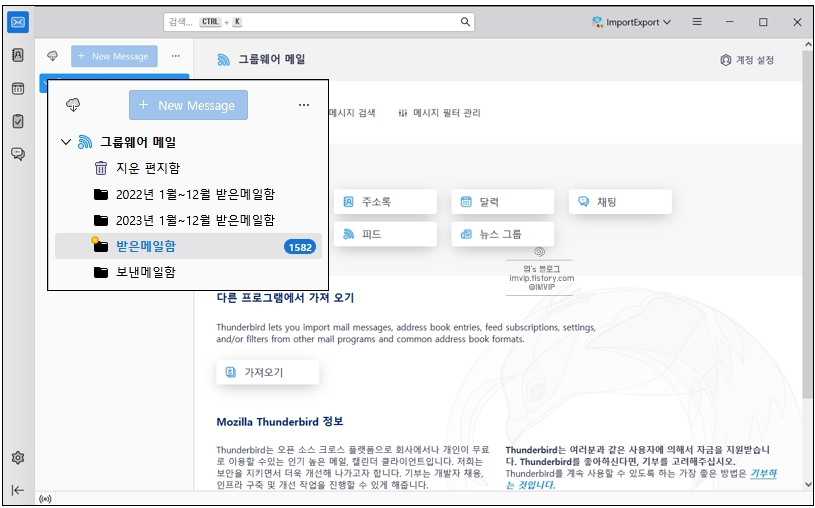Screen dimensions: 815x508
Task: Open the ImportExport dropdown
Action: point(632,22)
